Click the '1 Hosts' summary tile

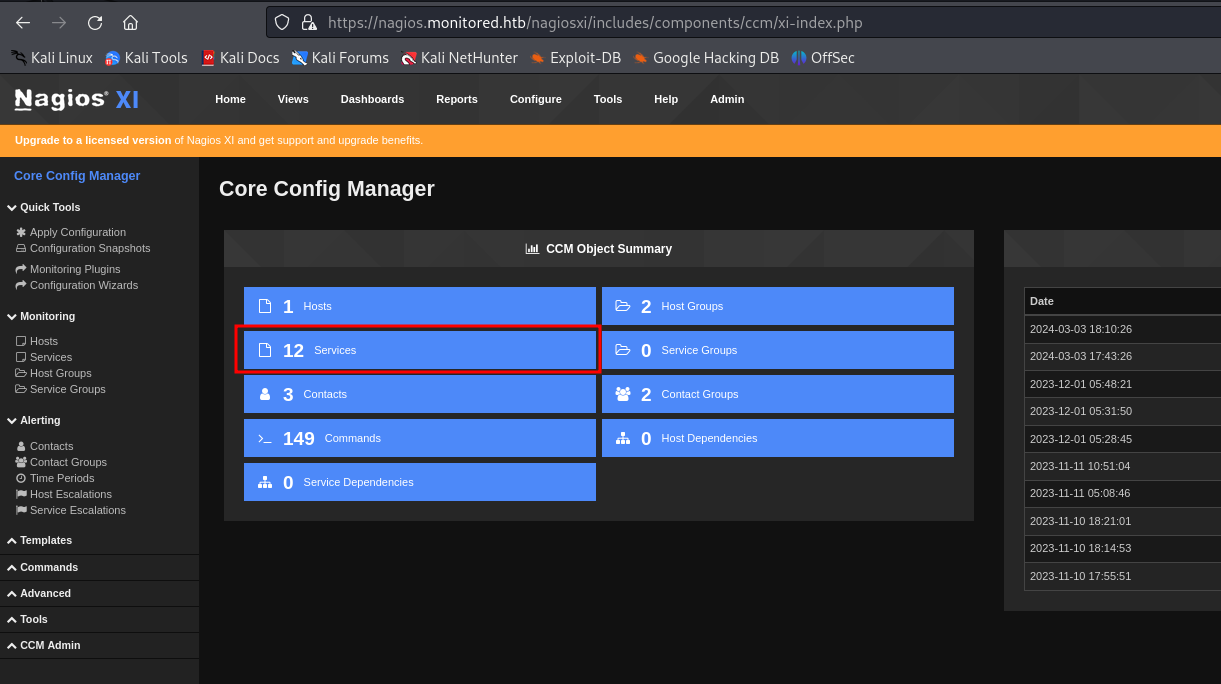pos(420,306)
